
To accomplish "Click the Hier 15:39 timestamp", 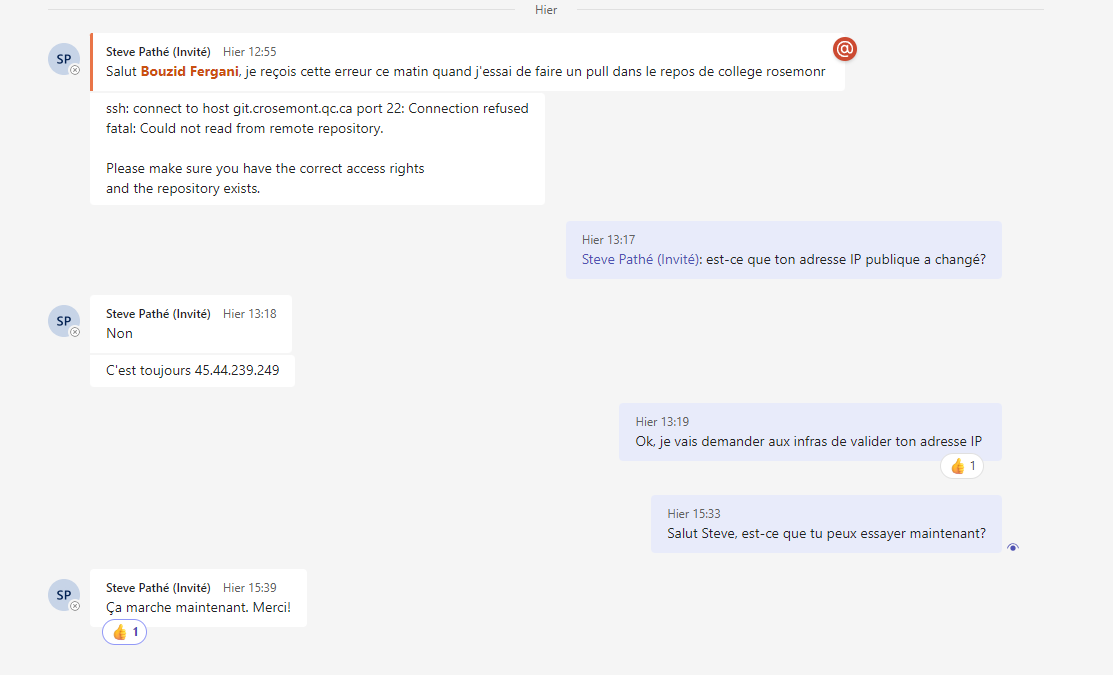I will point(249,588).
